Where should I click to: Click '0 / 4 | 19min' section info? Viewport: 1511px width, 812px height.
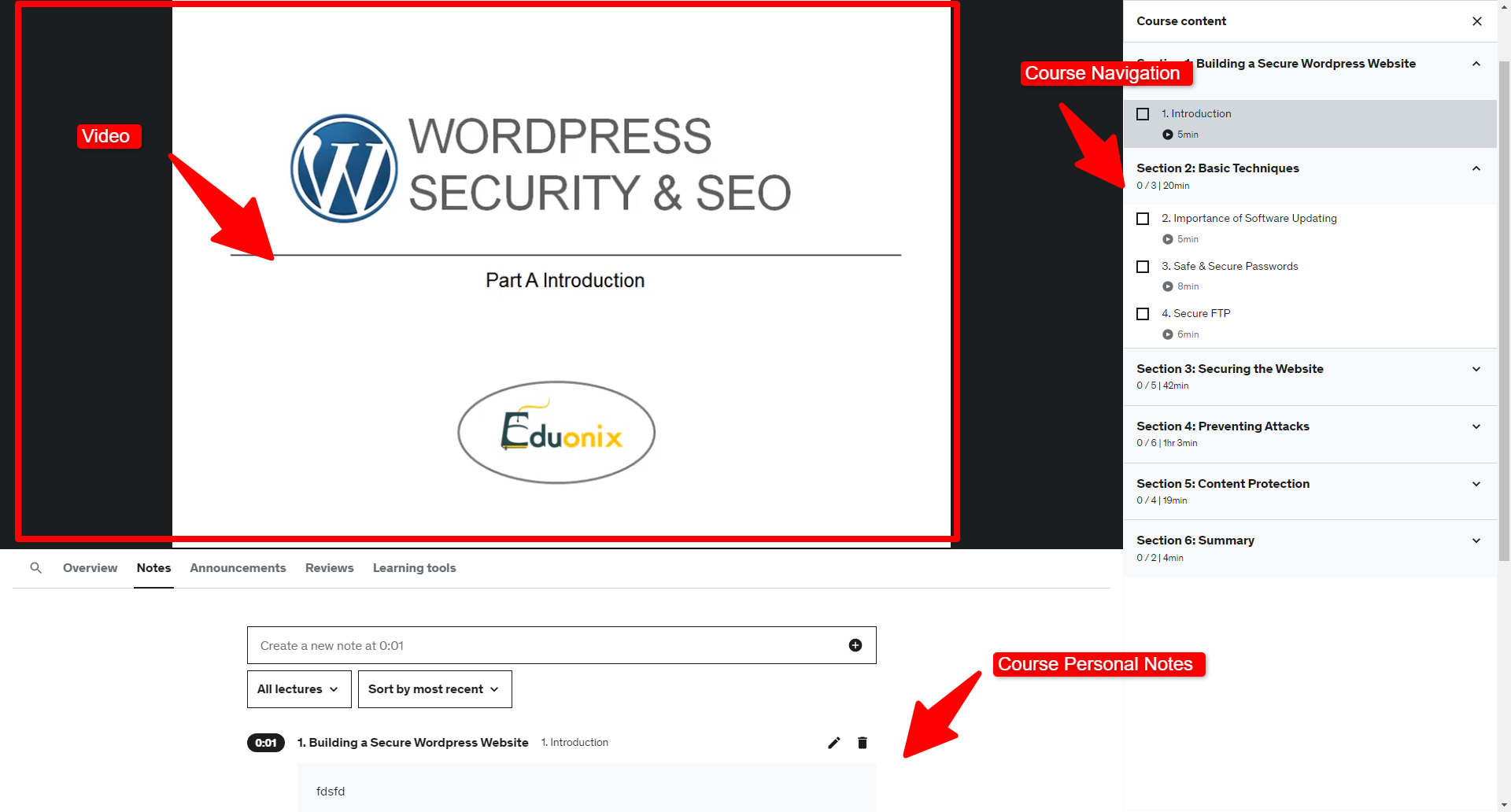pyautogui.click(x=1162, y=500)
